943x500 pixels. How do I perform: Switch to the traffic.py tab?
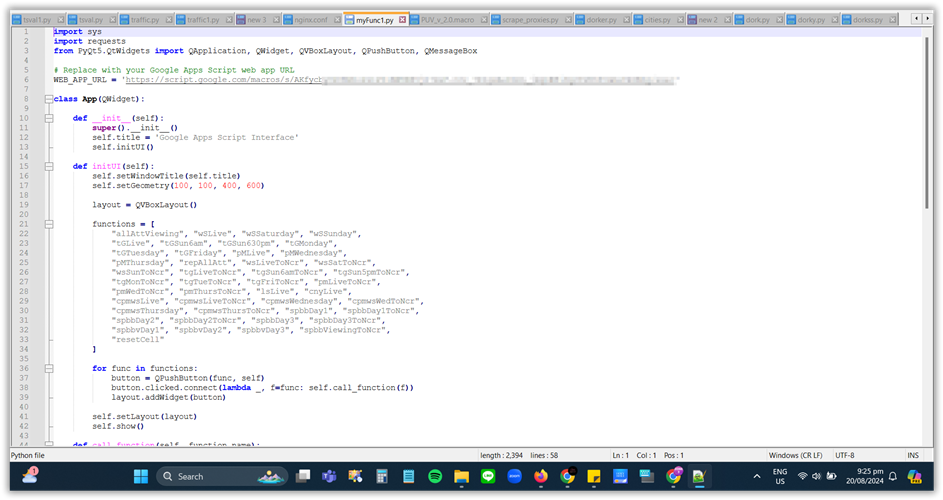(x=145, y=20)
